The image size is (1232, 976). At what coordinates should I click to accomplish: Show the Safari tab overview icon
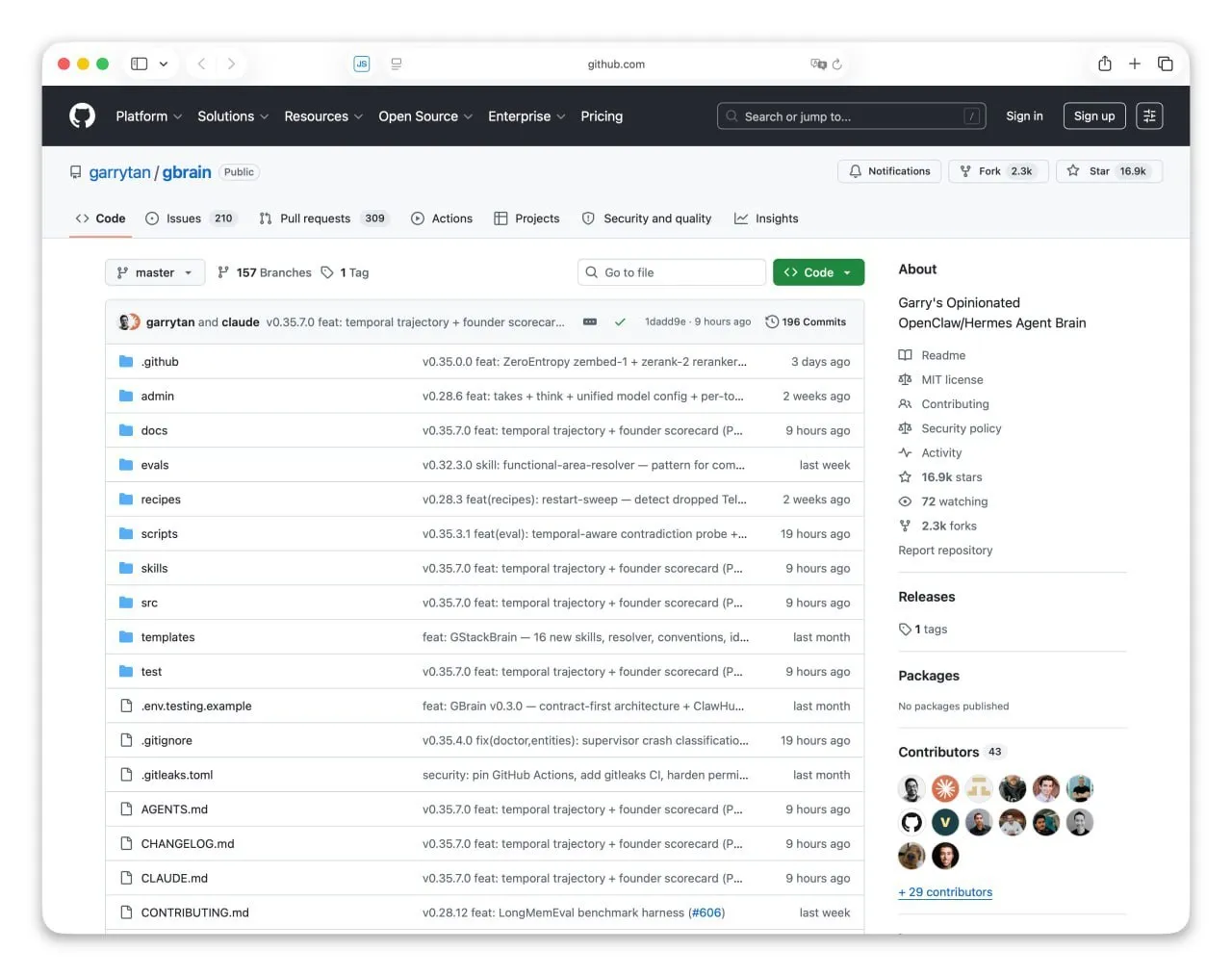click(x=1165, y=64)
